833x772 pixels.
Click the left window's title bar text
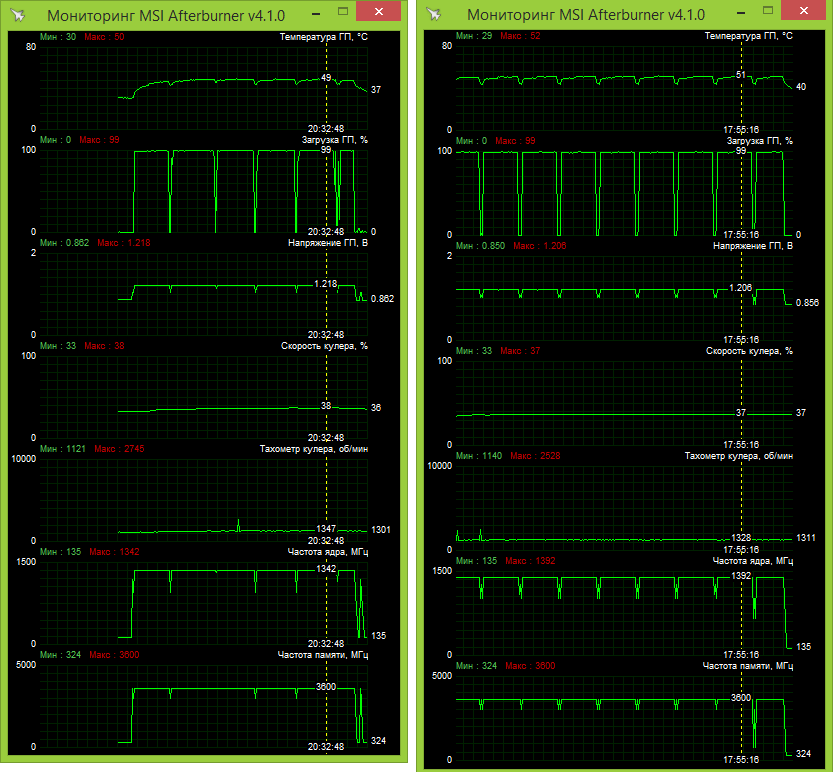[x=160, y=14]
